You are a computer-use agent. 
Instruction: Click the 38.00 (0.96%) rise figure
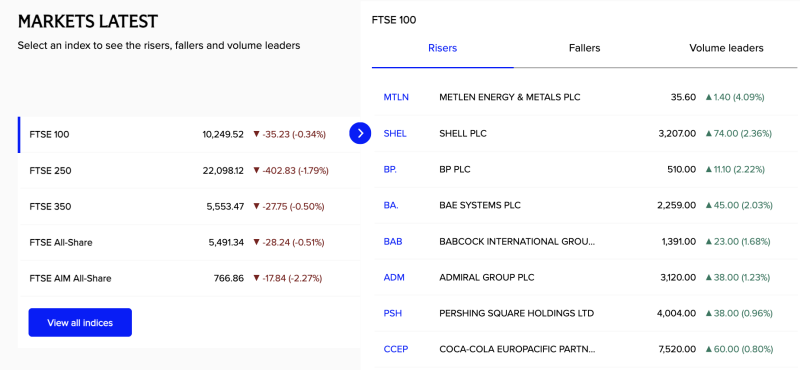pos(739,313)
